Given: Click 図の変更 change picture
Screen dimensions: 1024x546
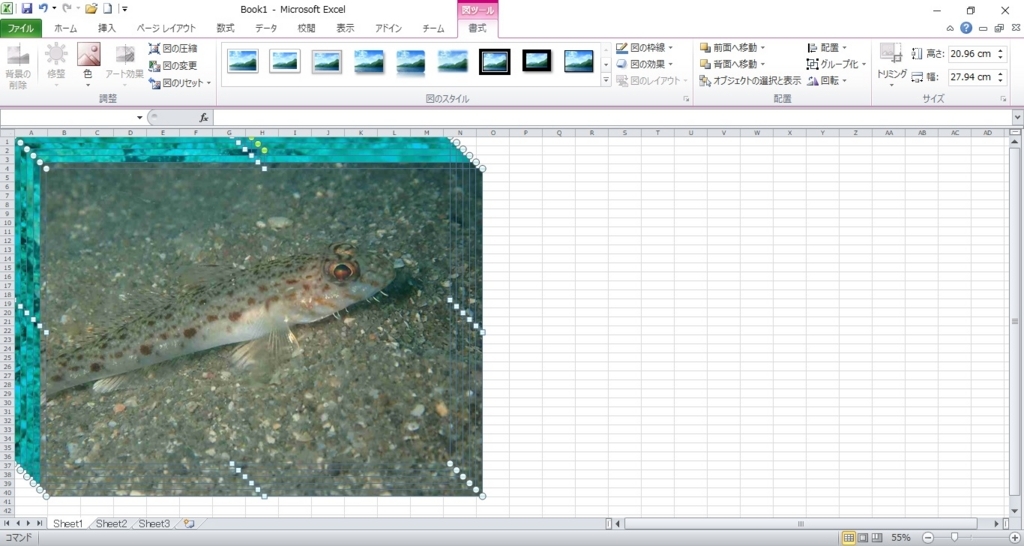Looking at the screenshot, I should coord(173,65).
